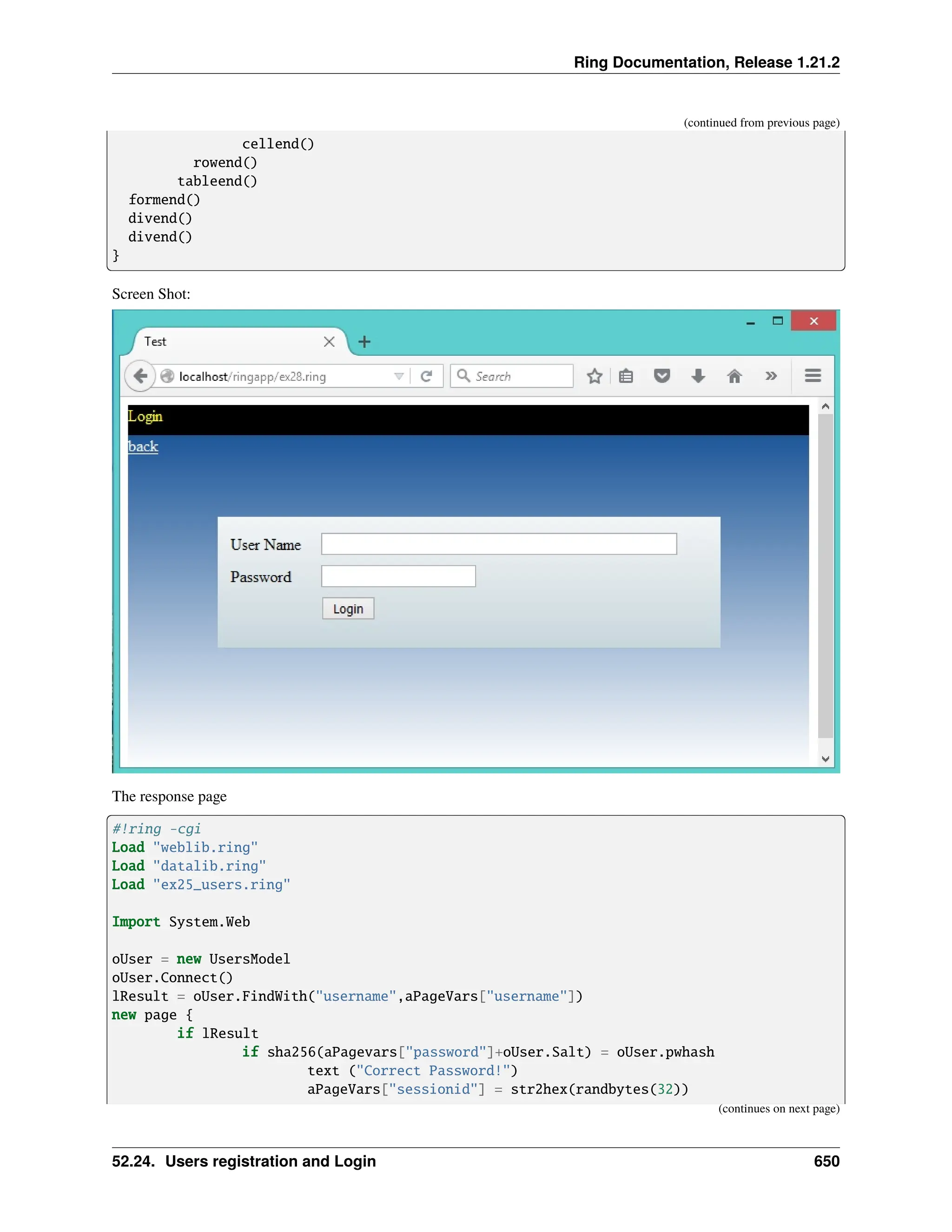The image size is (952, 1232).
Task: Open a new tab with plus
Action: 364,342
